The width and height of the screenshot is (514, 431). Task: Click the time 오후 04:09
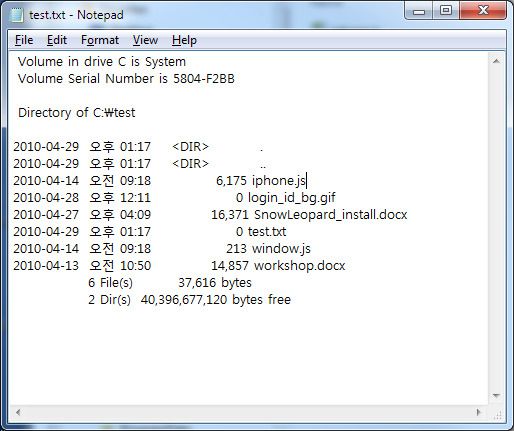[120, 215]
